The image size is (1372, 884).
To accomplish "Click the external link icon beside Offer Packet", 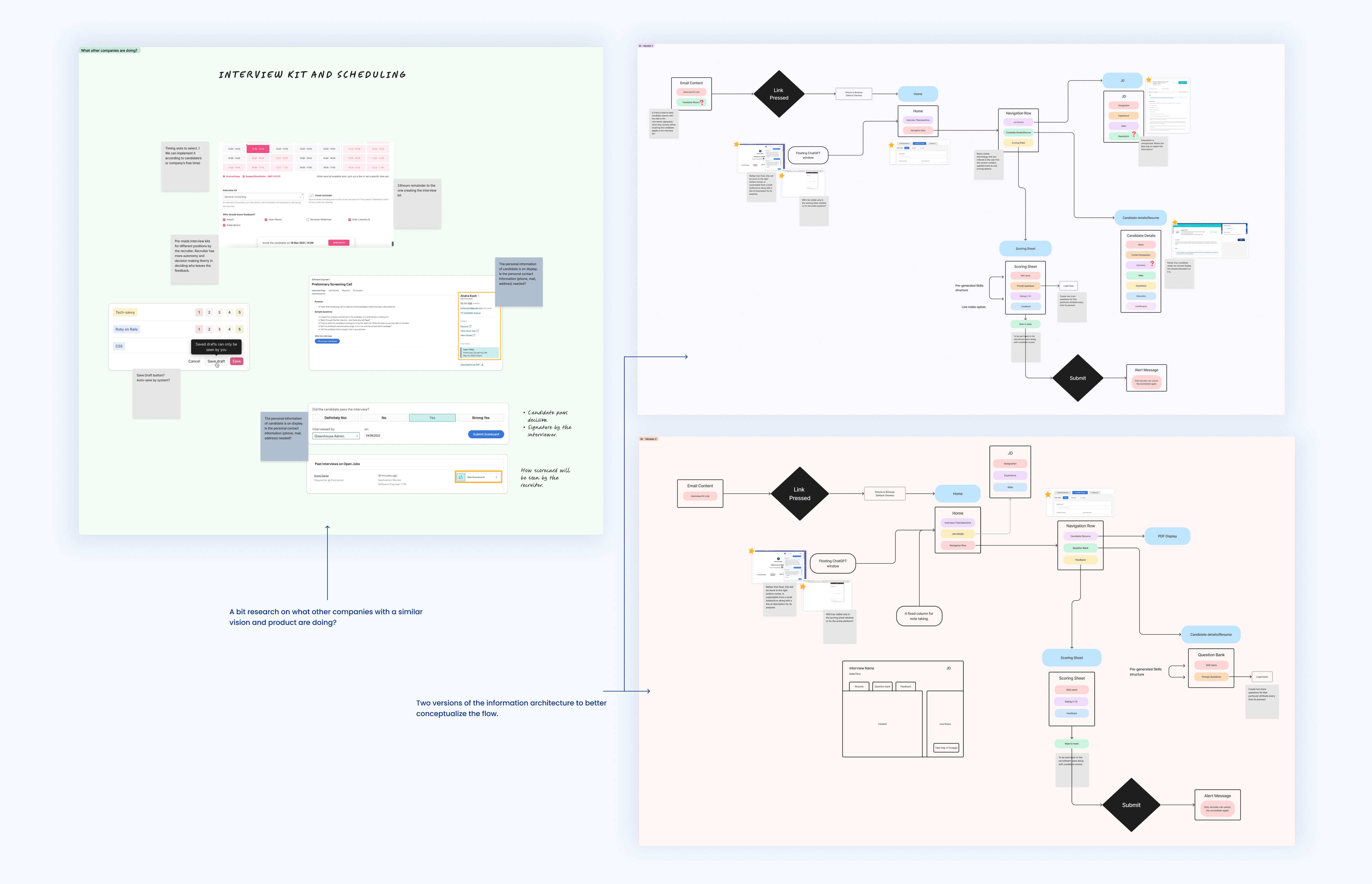I will point(474,335).
